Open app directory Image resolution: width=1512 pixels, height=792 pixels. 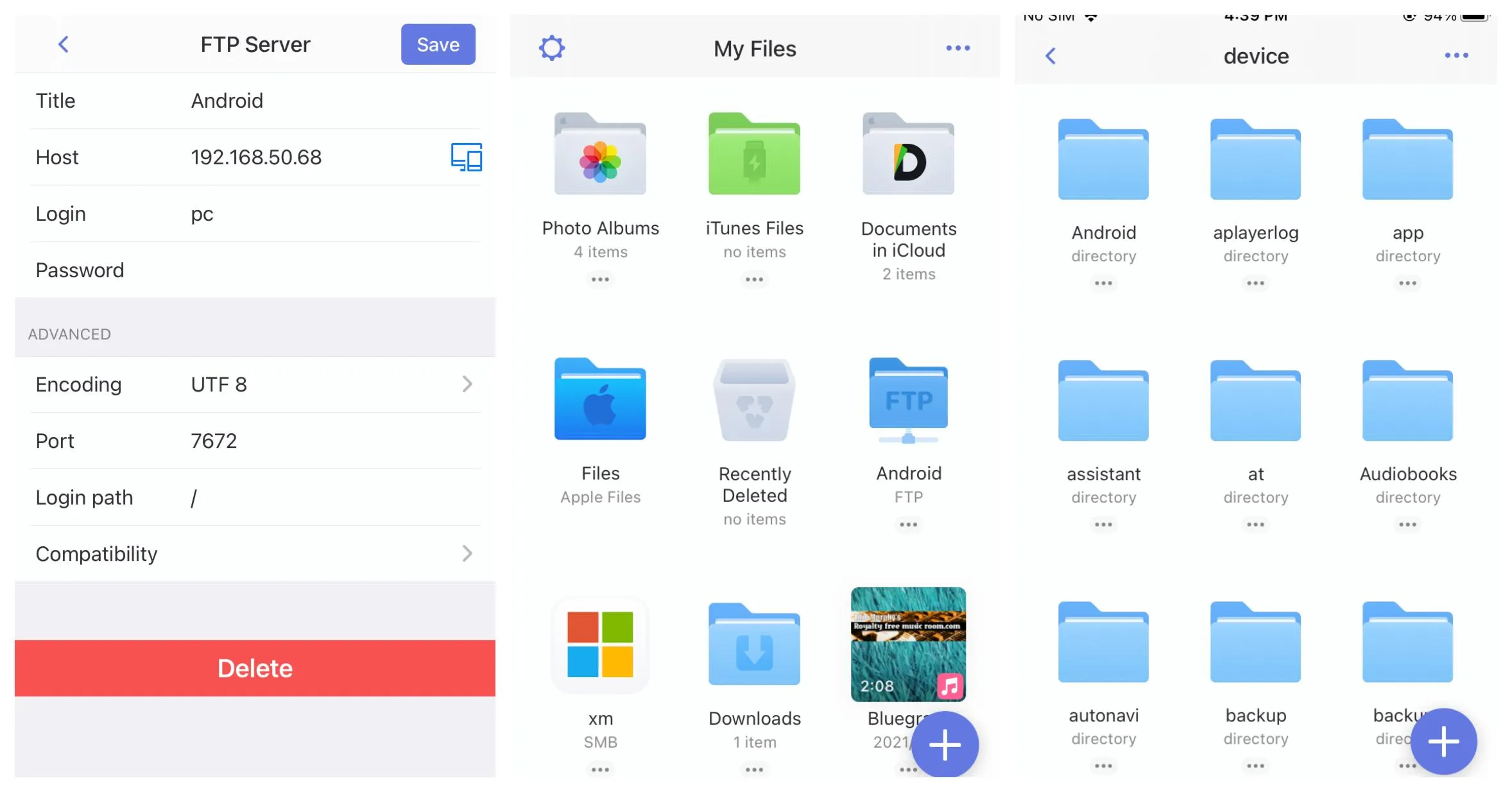pos(1407,159)
